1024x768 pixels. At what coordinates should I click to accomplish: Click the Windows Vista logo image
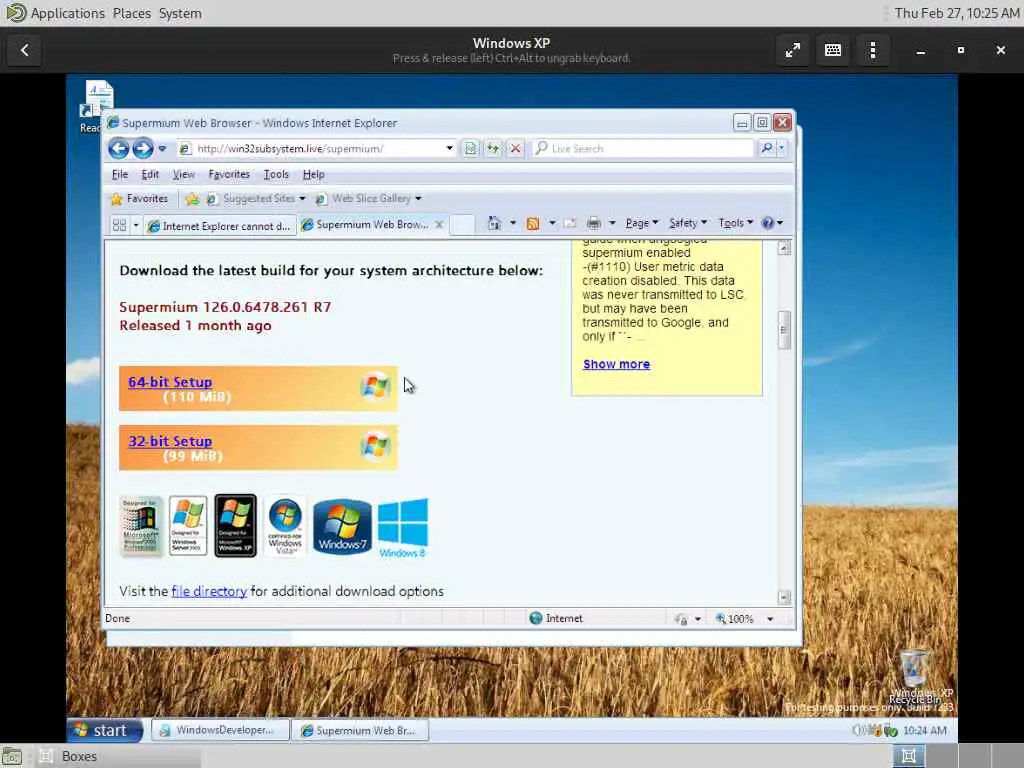pyautogui.click(x=285, y=526)
